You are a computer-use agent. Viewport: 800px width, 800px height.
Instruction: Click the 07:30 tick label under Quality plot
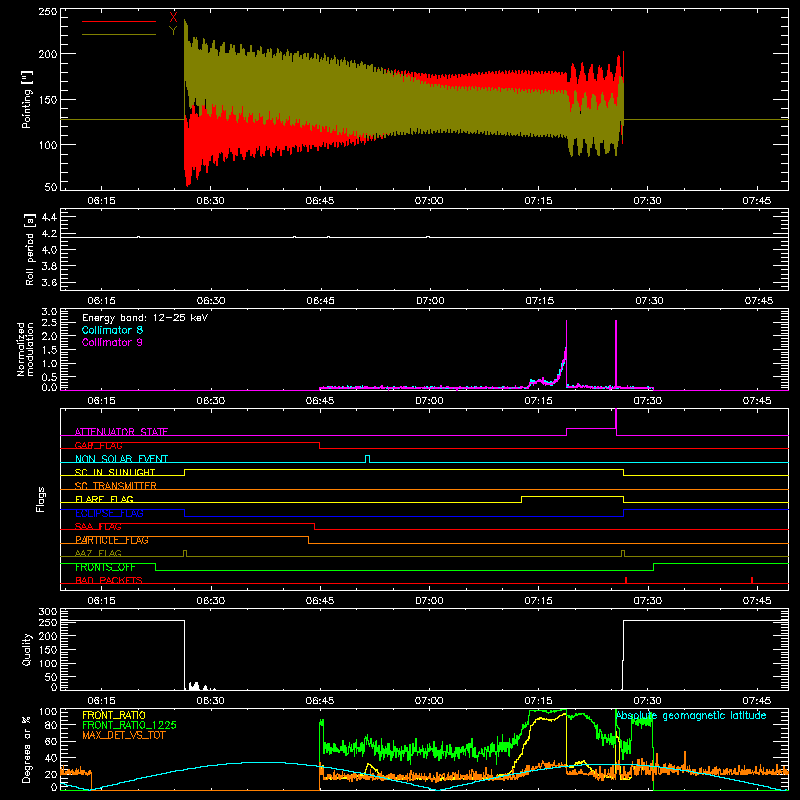tap(647, 701)
